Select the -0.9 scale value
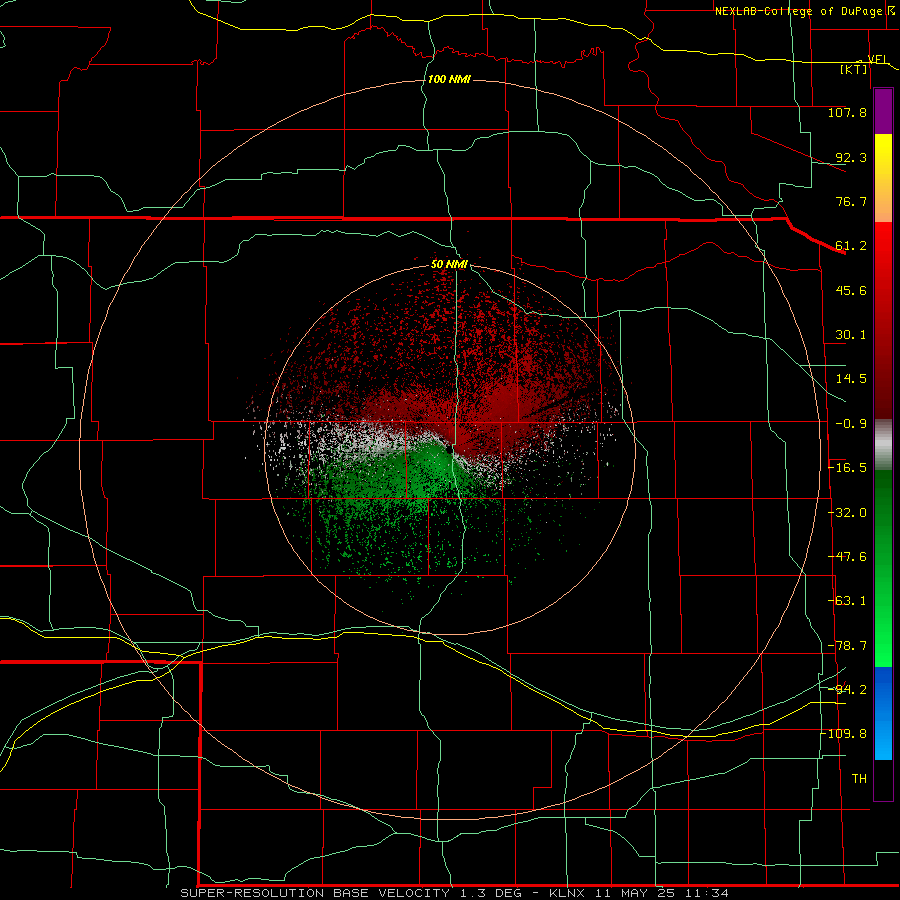Screen dimensions: 900x900 click(851, 424)
